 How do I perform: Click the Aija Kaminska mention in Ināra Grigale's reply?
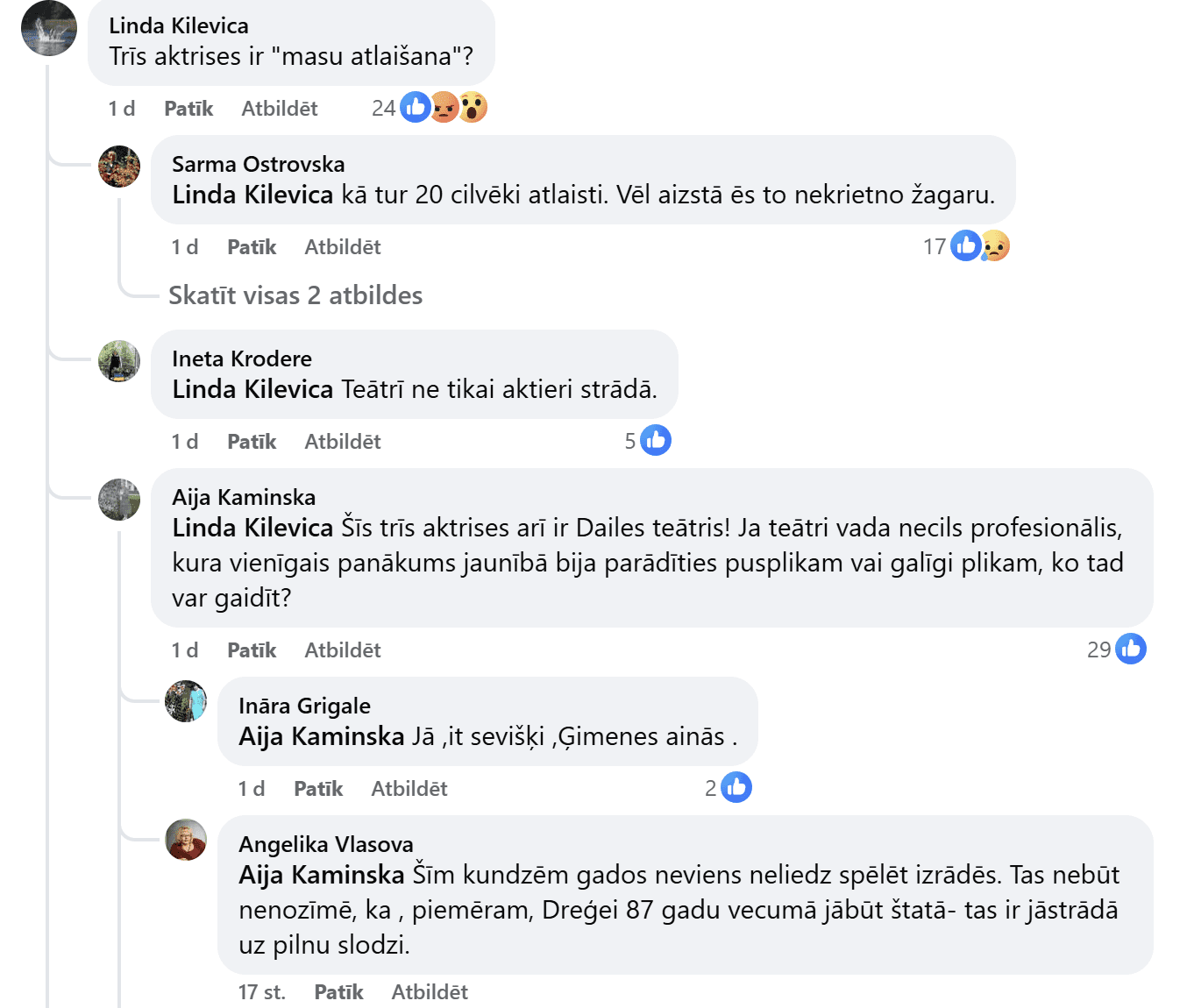pyautogui.click(x=321, y=736)
